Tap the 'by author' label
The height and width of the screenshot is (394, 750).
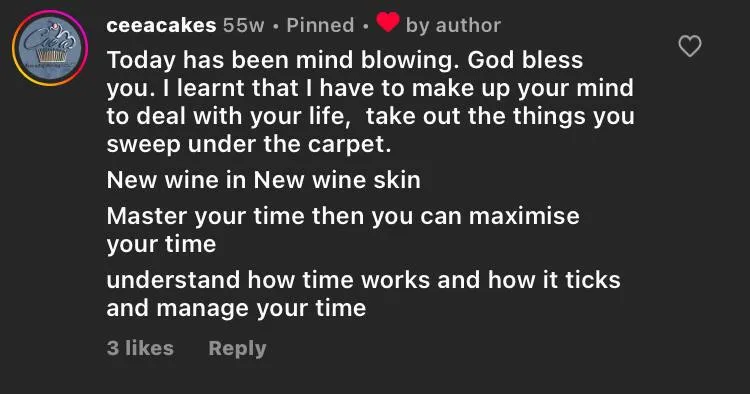tap(453, 25)
